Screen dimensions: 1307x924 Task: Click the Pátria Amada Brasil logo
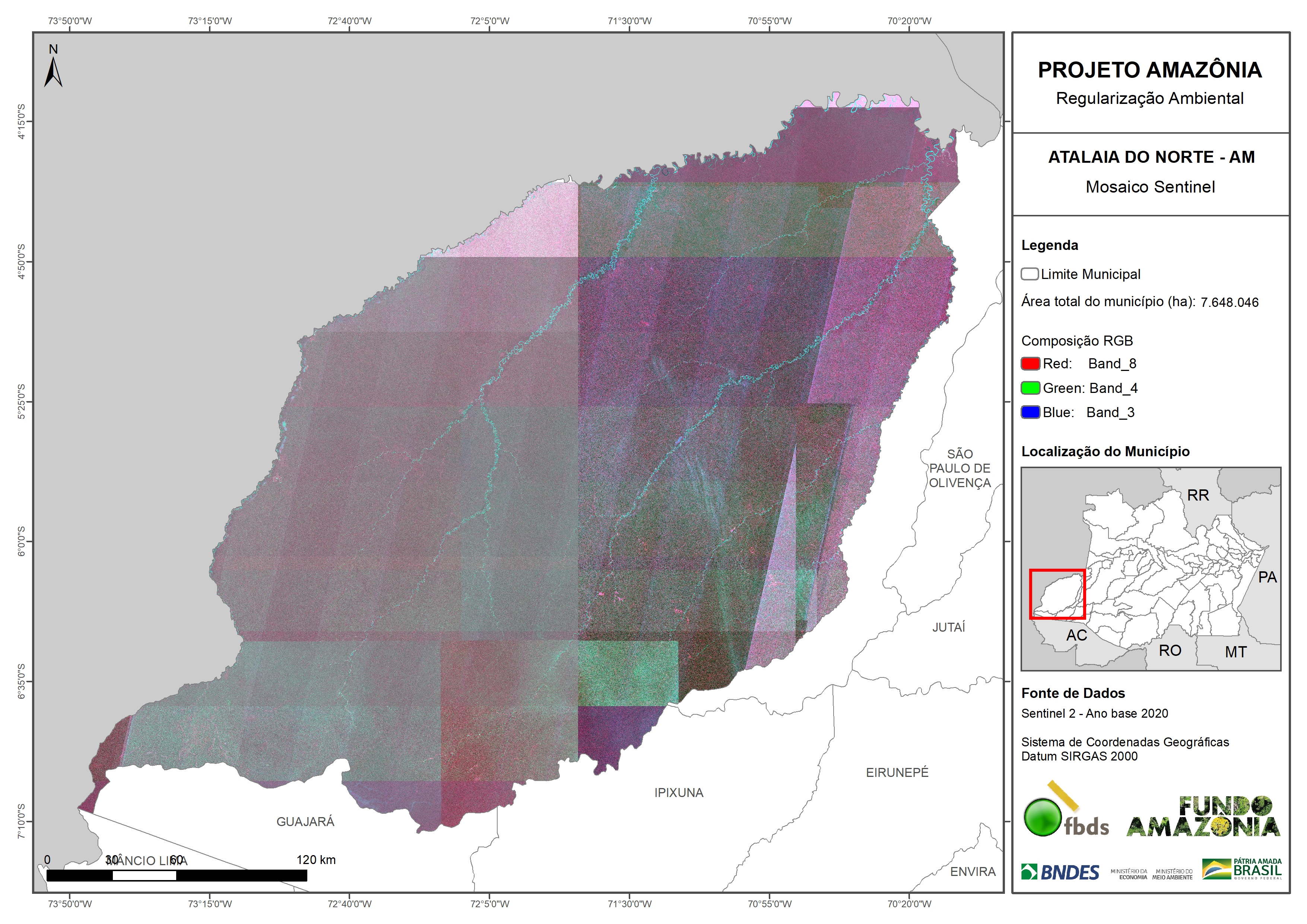1242,869
